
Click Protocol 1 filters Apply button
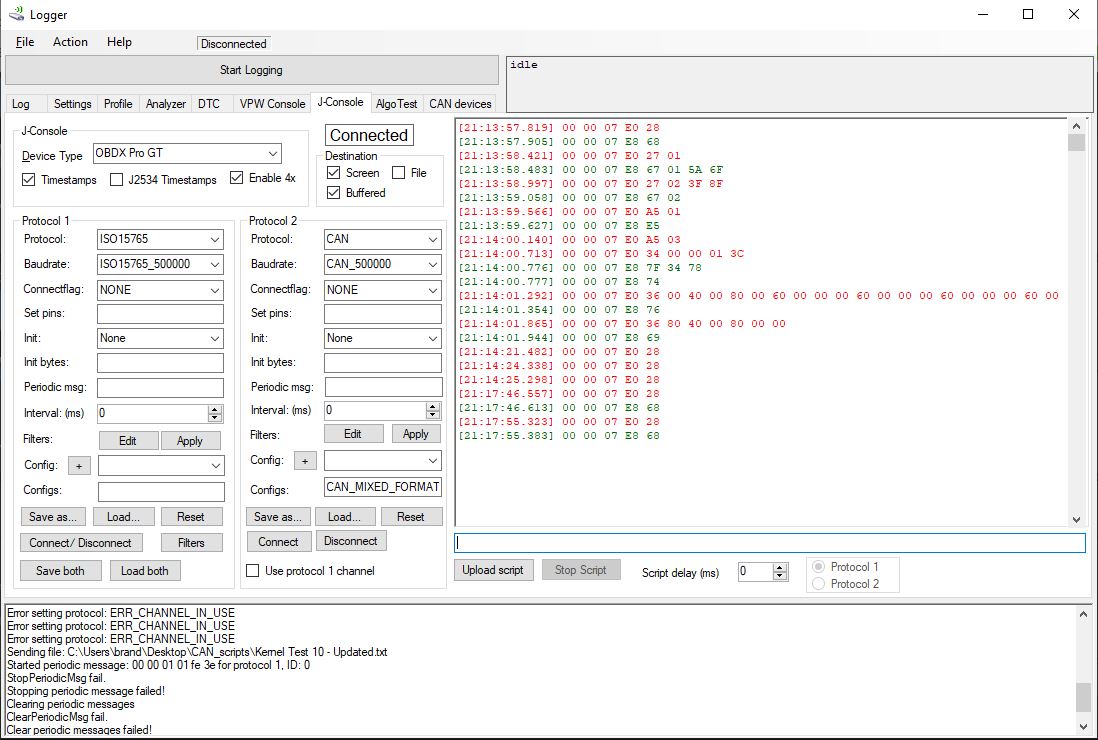[190, 440]
